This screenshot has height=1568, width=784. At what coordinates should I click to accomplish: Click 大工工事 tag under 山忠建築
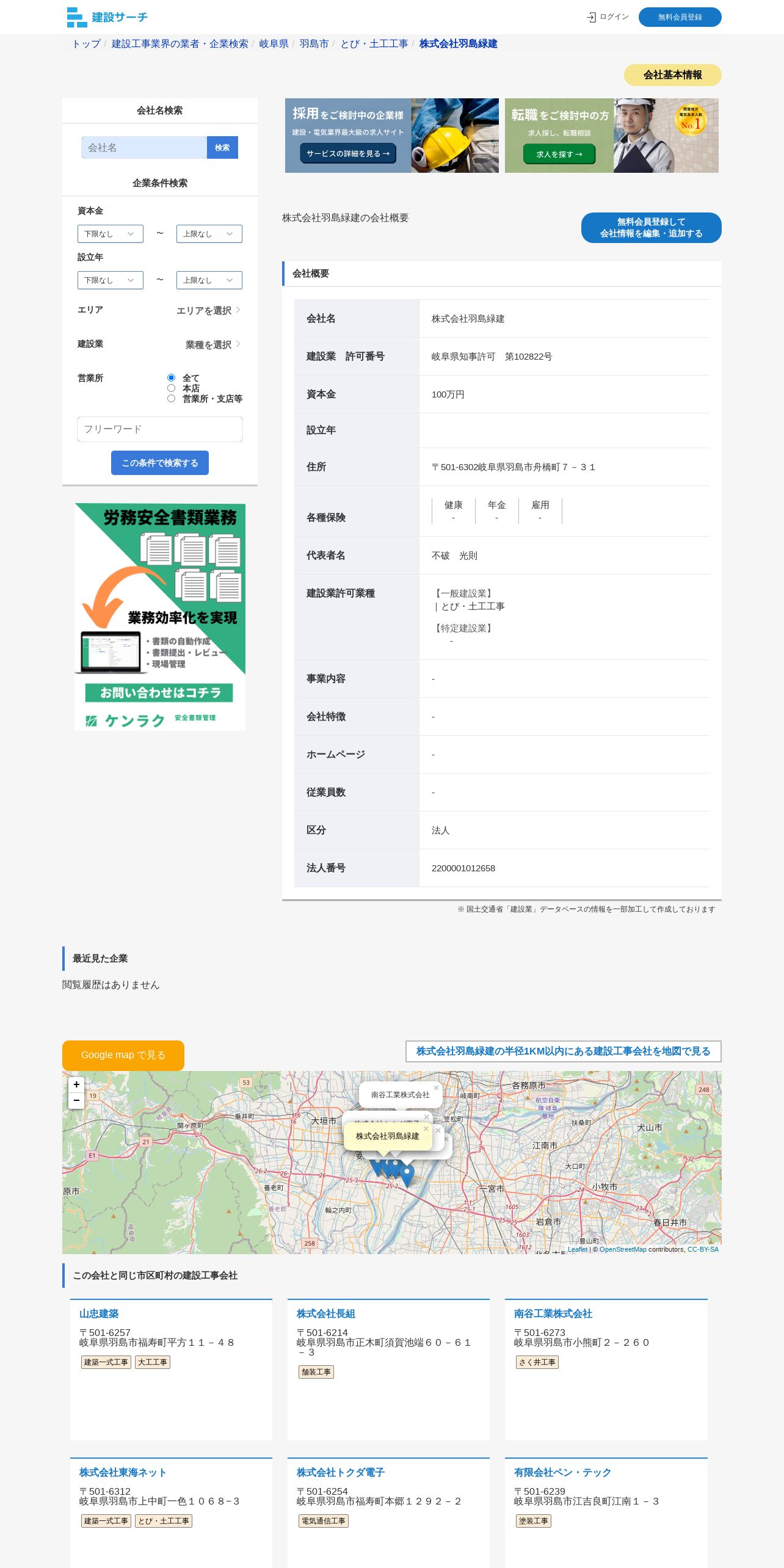click(153, 1362)
